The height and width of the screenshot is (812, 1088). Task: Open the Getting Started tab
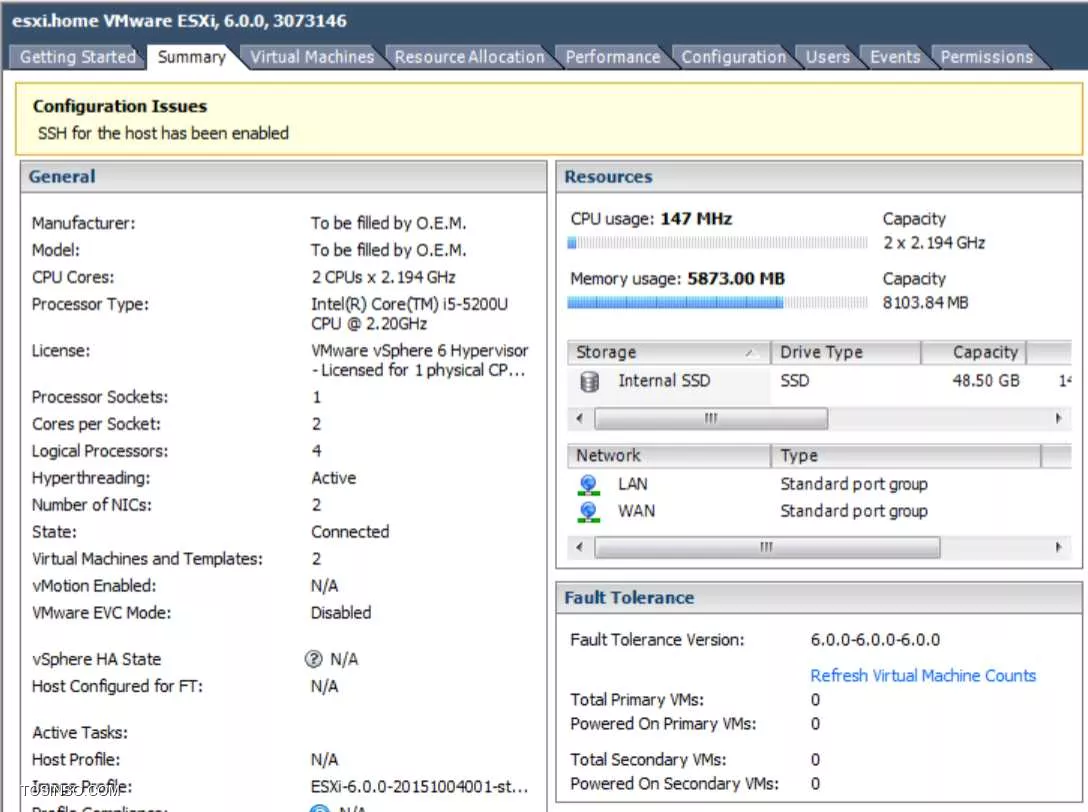(x=78, y=57)
